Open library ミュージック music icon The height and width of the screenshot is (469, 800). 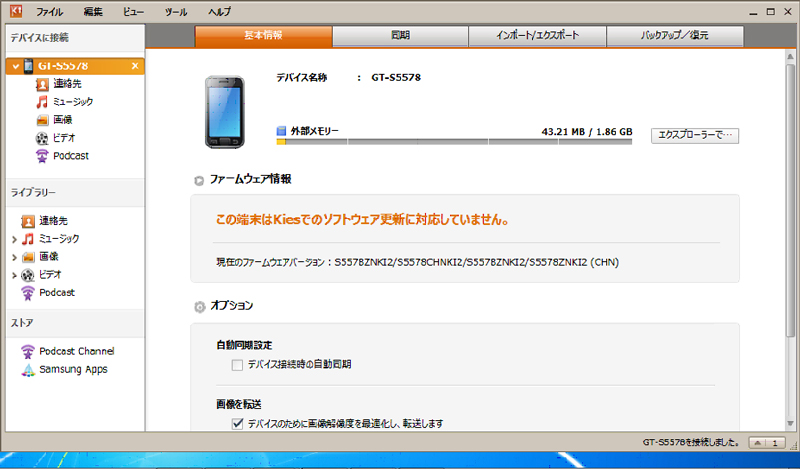pos(28,239)
